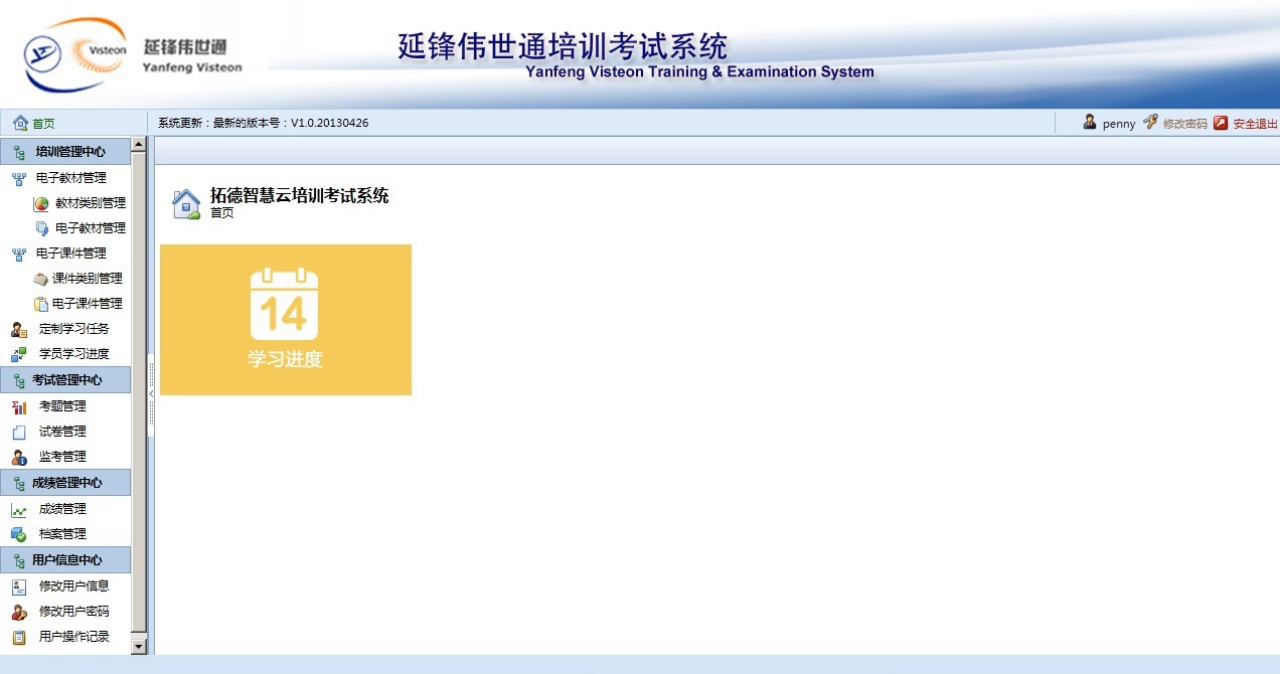
Task: Open 教材类别管理 in the sidebar
Action: [x=90, y=203]
